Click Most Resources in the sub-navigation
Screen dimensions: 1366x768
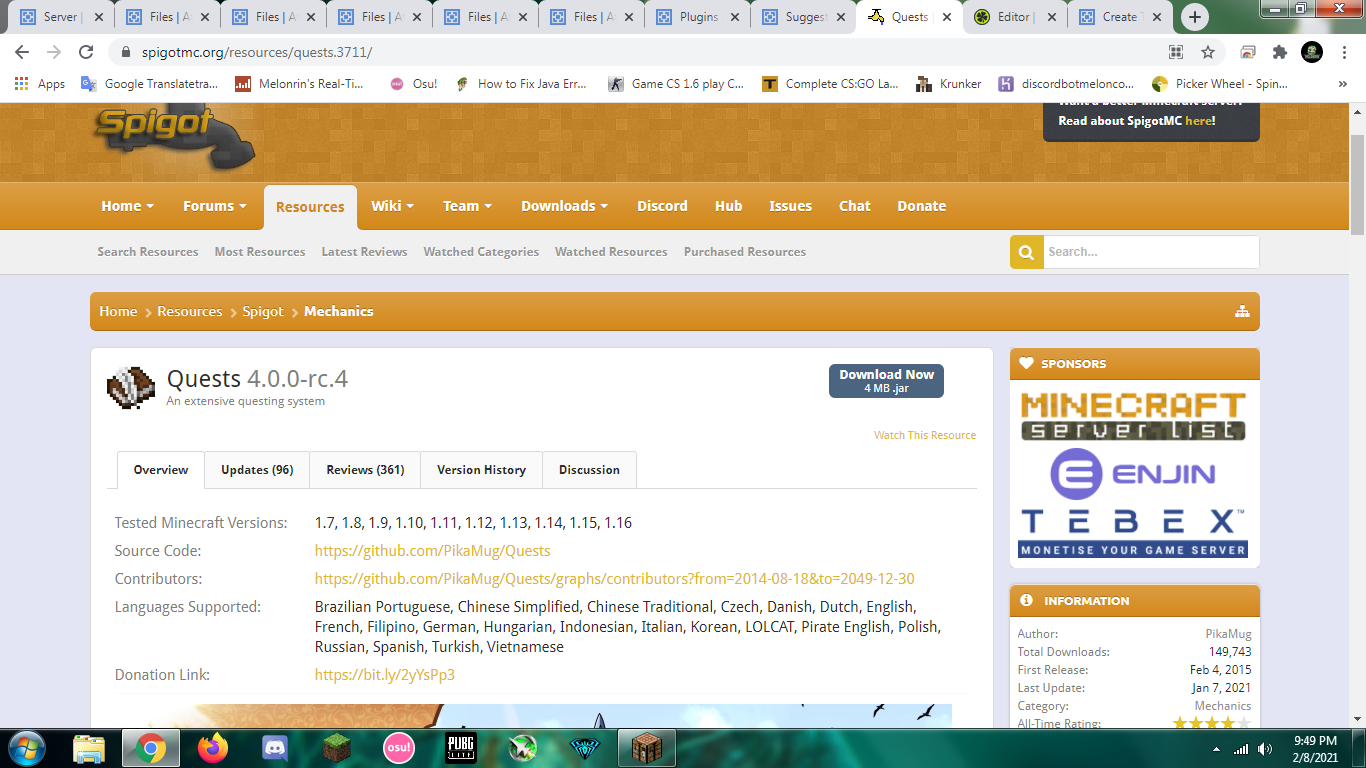[260, 252]
